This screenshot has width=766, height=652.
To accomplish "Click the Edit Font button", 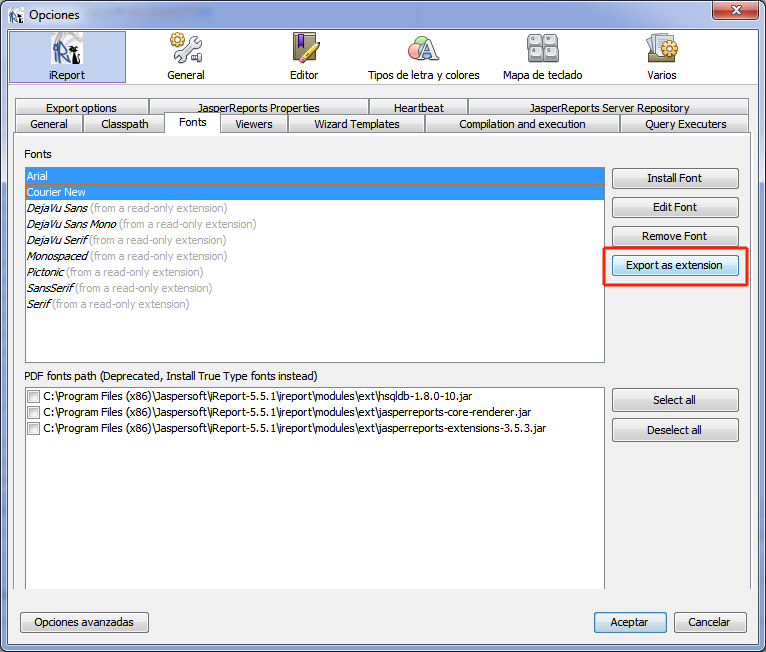I will pyautogui.click(x=675, y=207).
